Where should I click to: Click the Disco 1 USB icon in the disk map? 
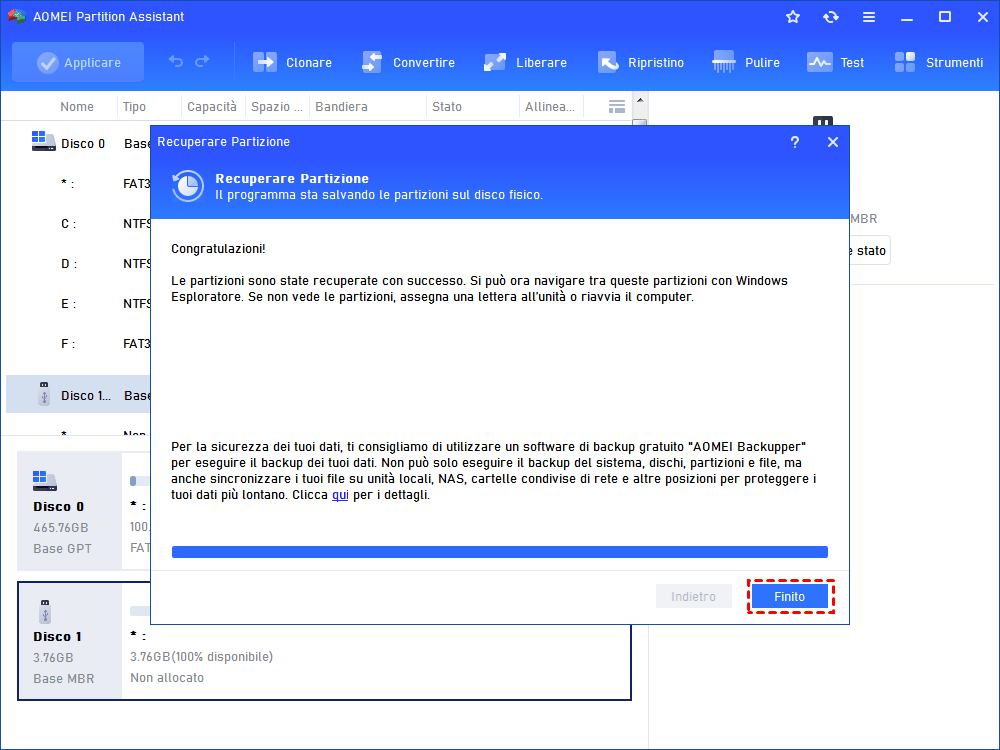tap(45, 612)
